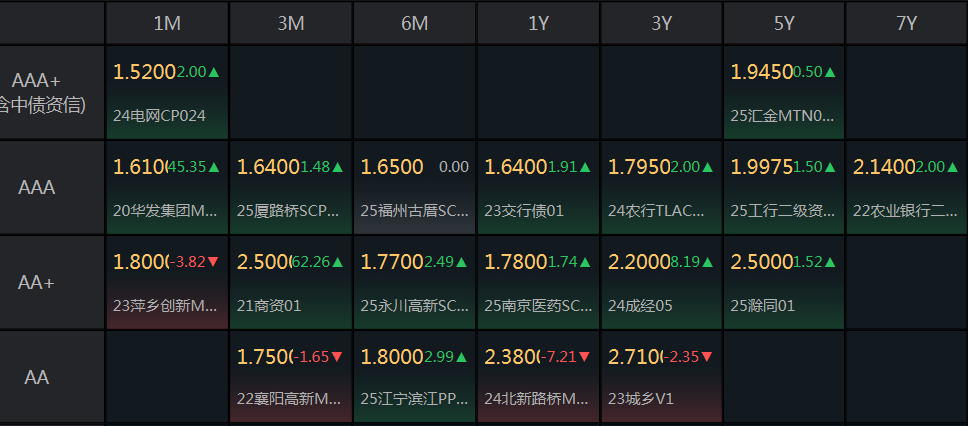Open the 25永川高新SC... bond cell
This screenshot has width=968, height=426.
point(414,283)
